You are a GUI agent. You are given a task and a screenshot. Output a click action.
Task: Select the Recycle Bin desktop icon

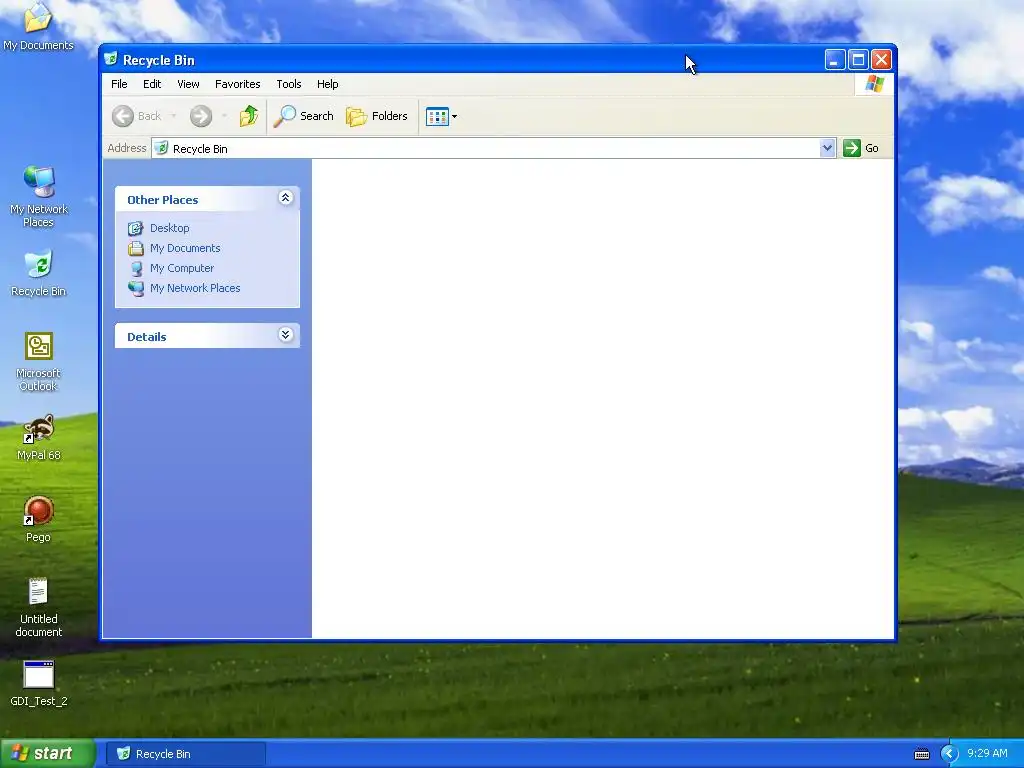(39, 273)
